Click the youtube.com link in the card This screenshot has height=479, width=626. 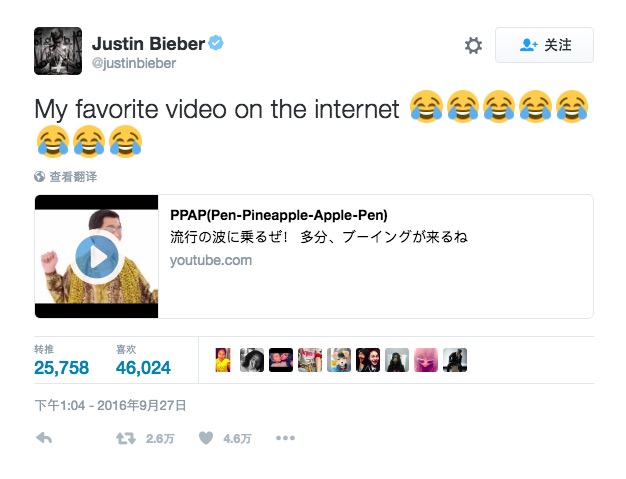pyautogui.click(x=211, y=260)
